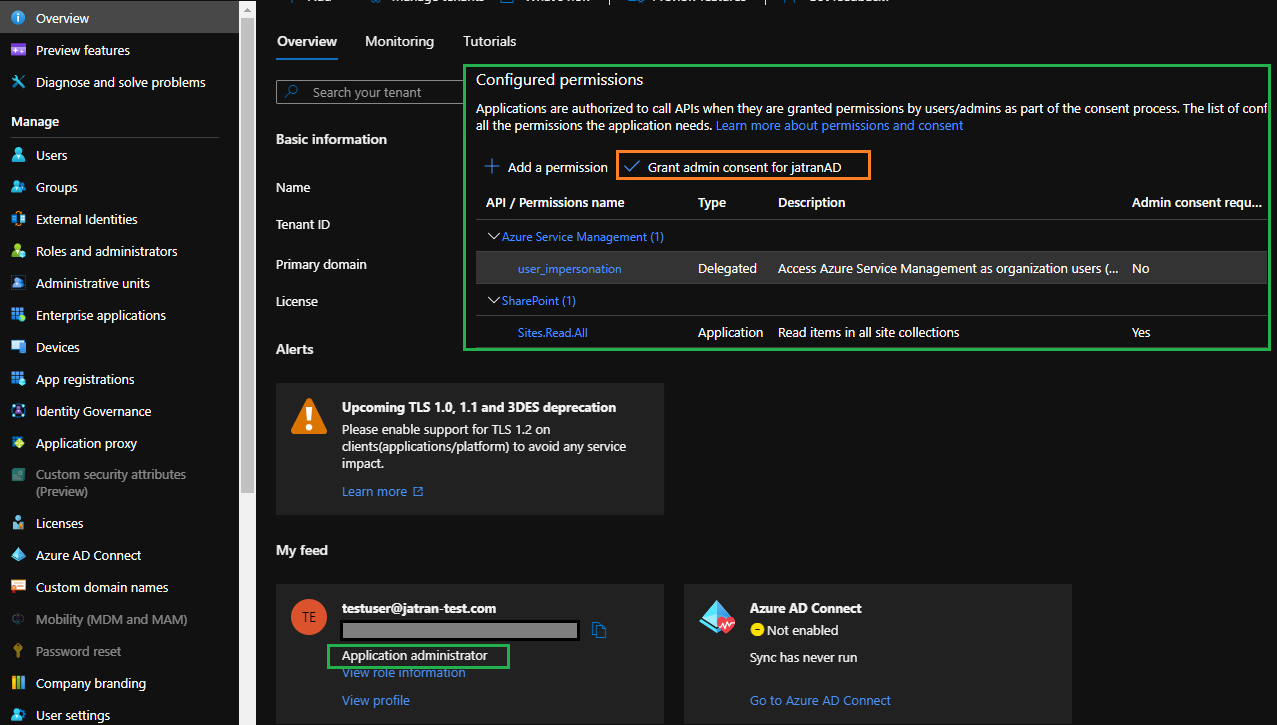Open Preview features in the sidebar
The width and height of the screenshot is (1277, 725).
click(x=82, y=50)
